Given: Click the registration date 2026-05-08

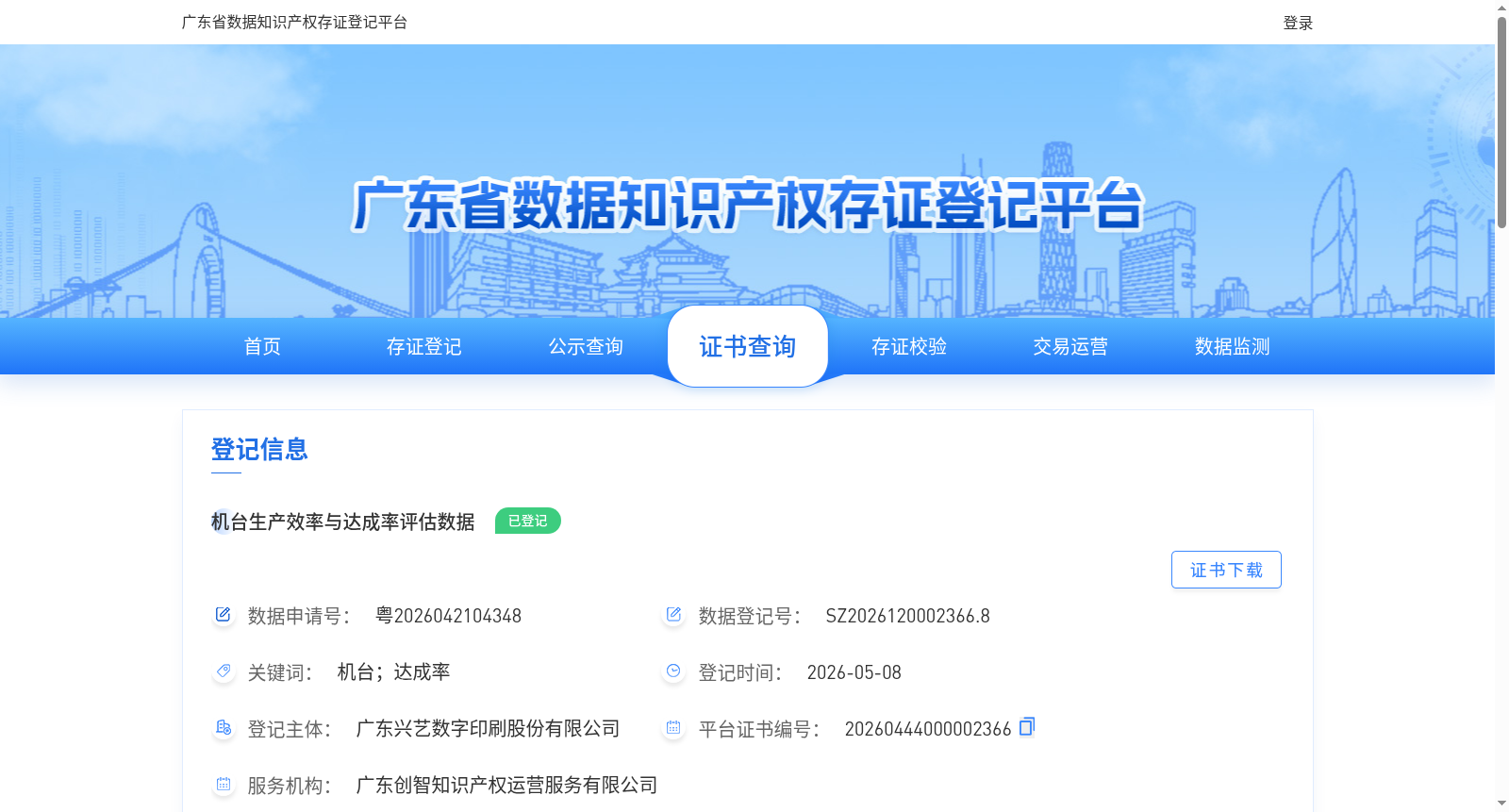Looking at the screenshot, I should 854,672.
